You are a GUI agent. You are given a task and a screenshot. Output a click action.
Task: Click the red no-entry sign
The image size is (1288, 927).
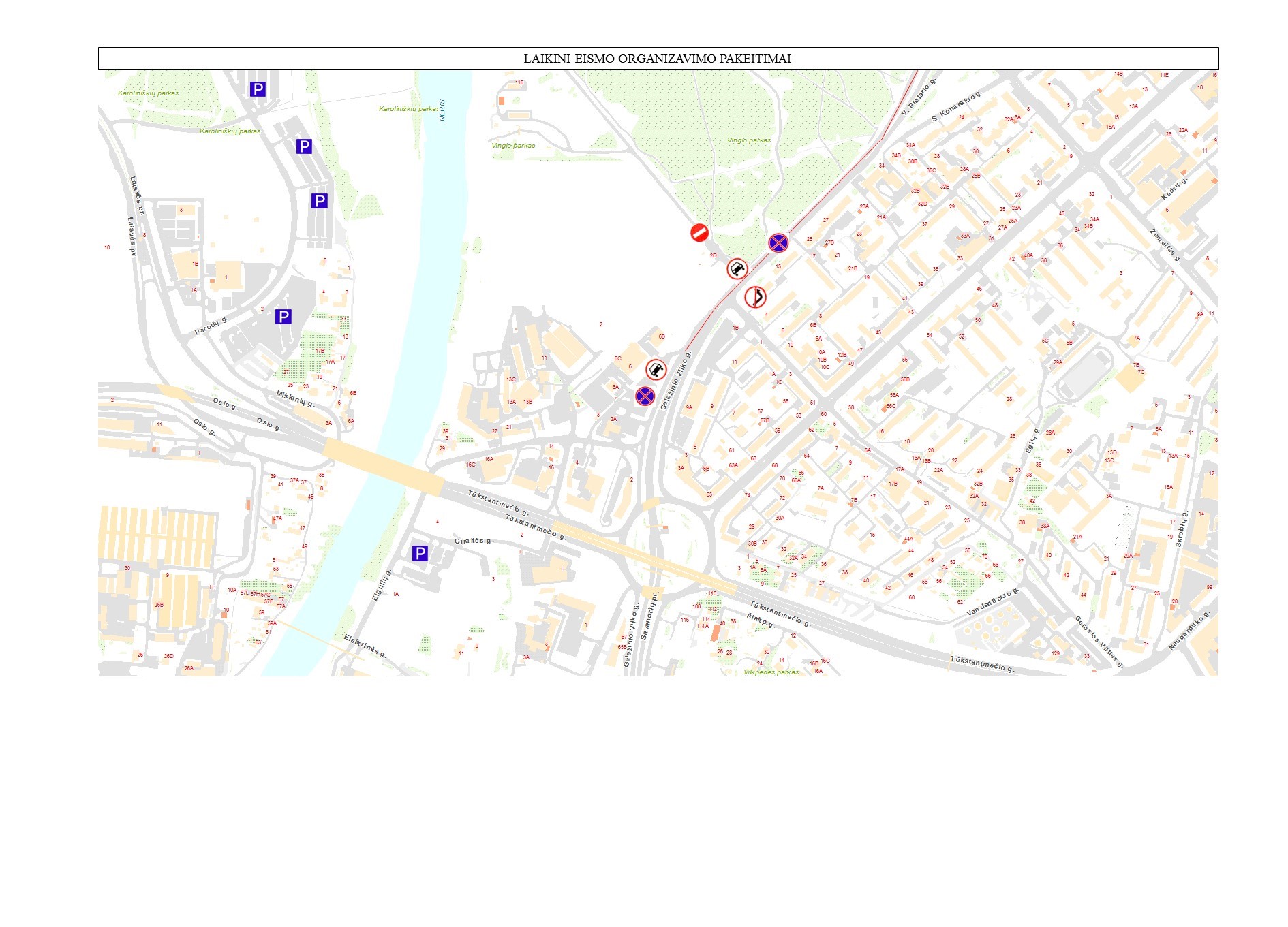pyautogui.click(x=699, y=233)
